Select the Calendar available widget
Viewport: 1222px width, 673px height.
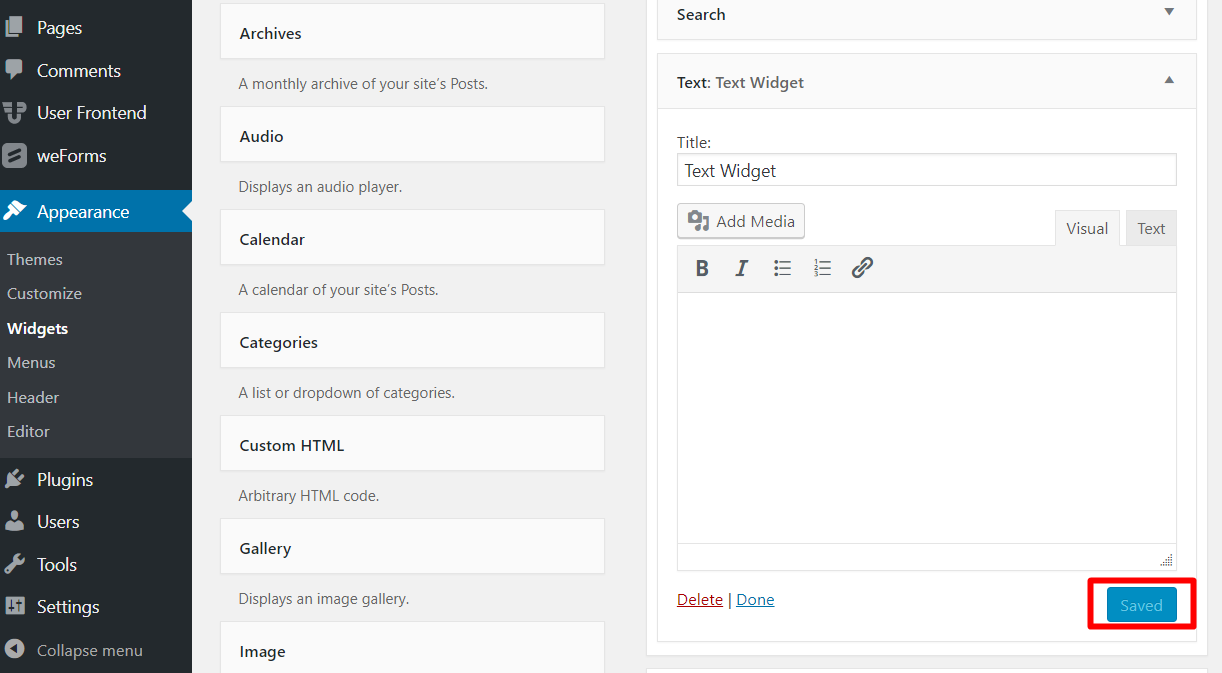coord(412,239)
